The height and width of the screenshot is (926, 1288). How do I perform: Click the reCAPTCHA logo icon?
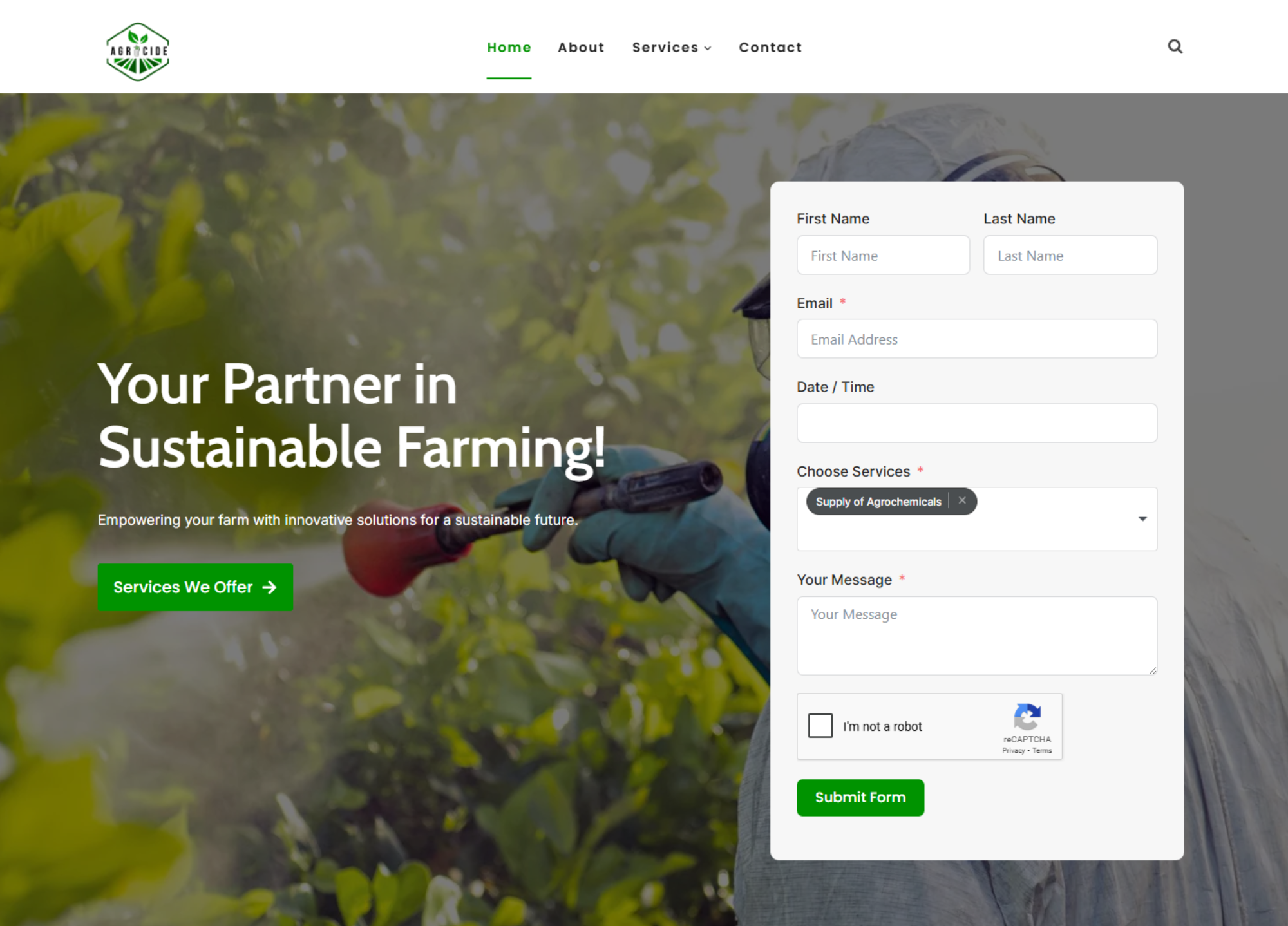1027,716
